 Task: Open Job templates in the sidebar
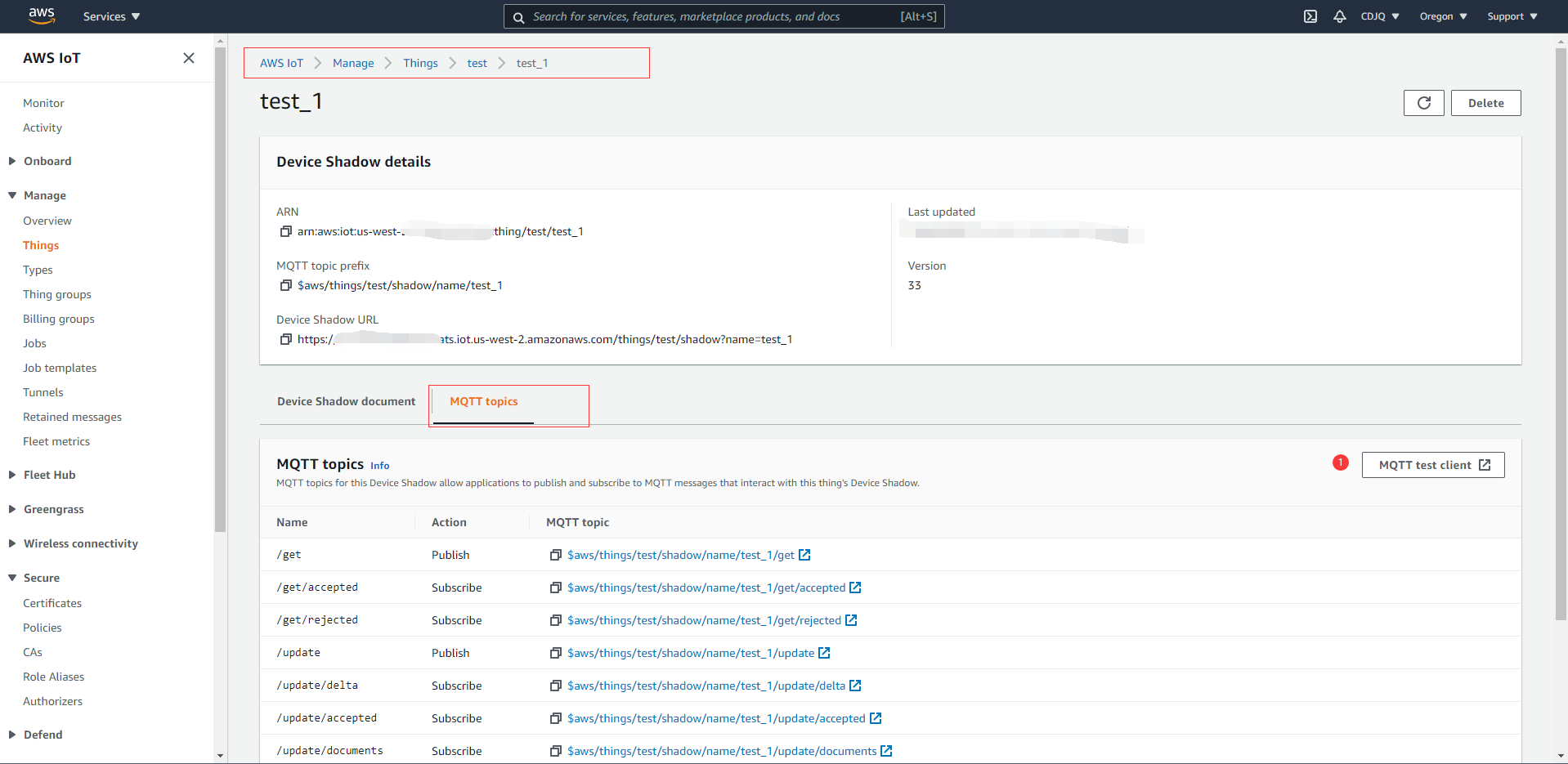click(60, 368)
